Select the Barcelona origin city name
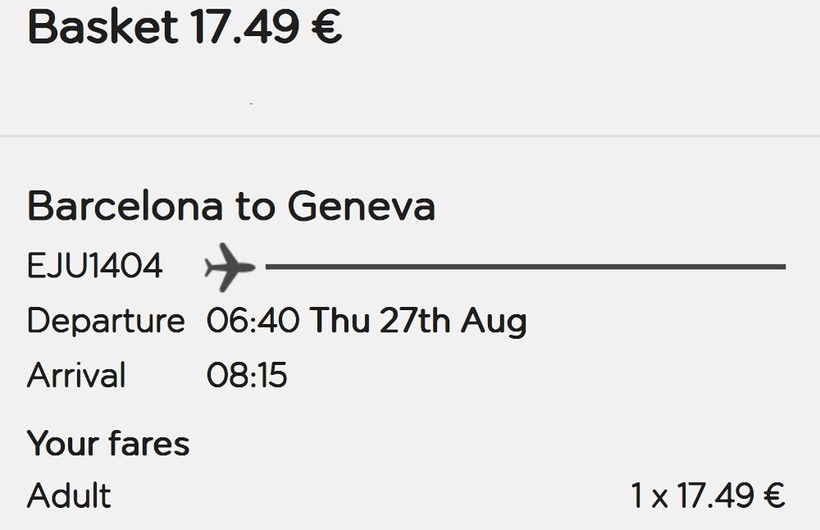Screen dimensions: 820x530 click(125, 206)
